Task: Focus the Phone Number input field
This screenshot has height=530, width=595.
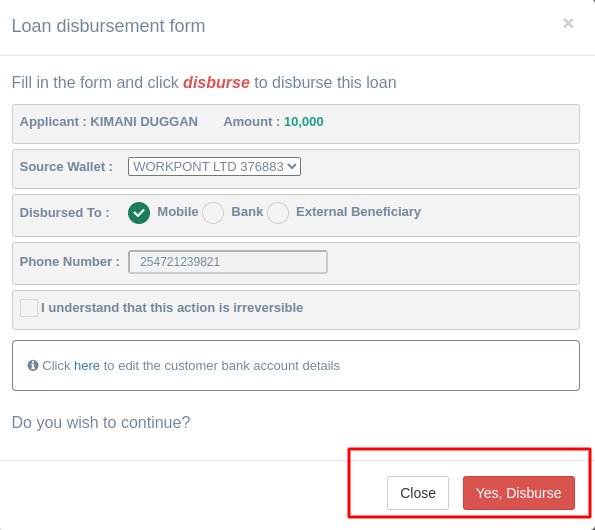Action: pyautogui.click(x=228, y=262)
